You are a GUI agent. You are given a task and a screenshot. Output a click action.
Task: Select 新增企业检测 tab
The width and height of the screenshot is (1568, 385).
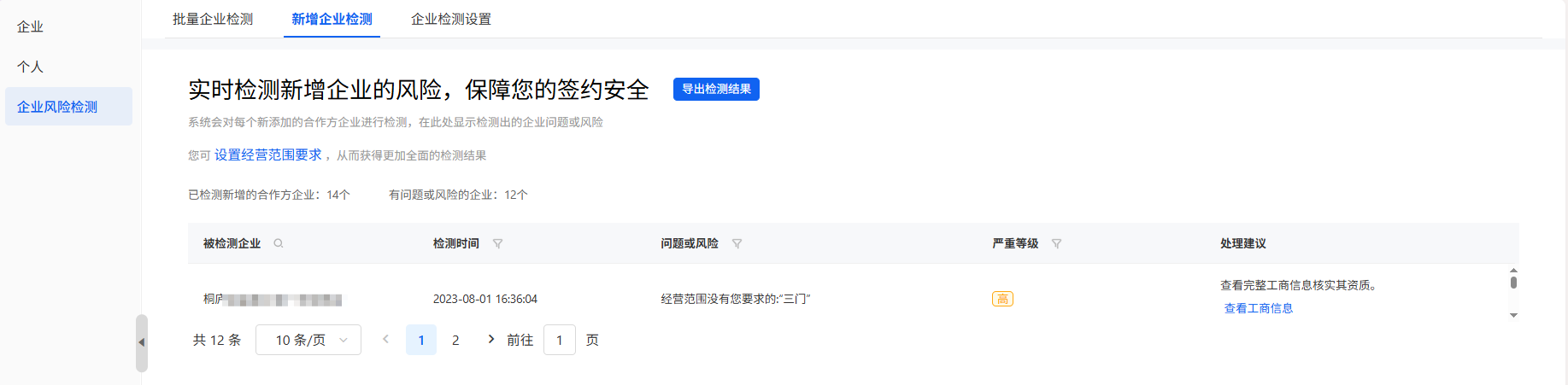click(x=332, y=19)
